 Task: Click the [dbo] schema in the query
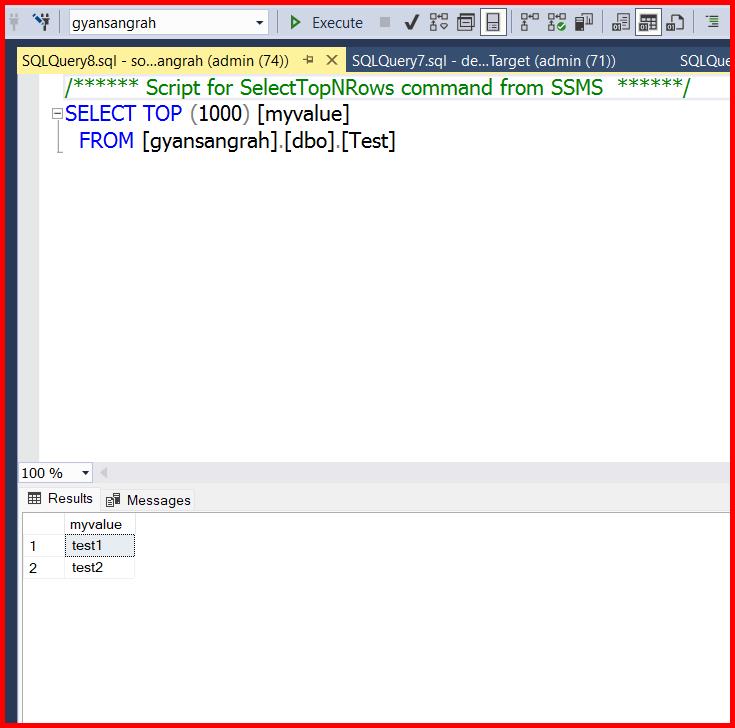point(309,141)
